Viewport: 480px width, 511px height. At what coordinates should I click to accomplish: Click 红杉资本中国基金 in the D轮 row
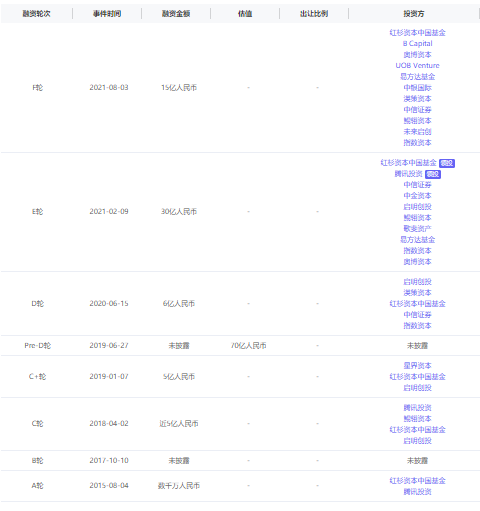pos(417,304)
